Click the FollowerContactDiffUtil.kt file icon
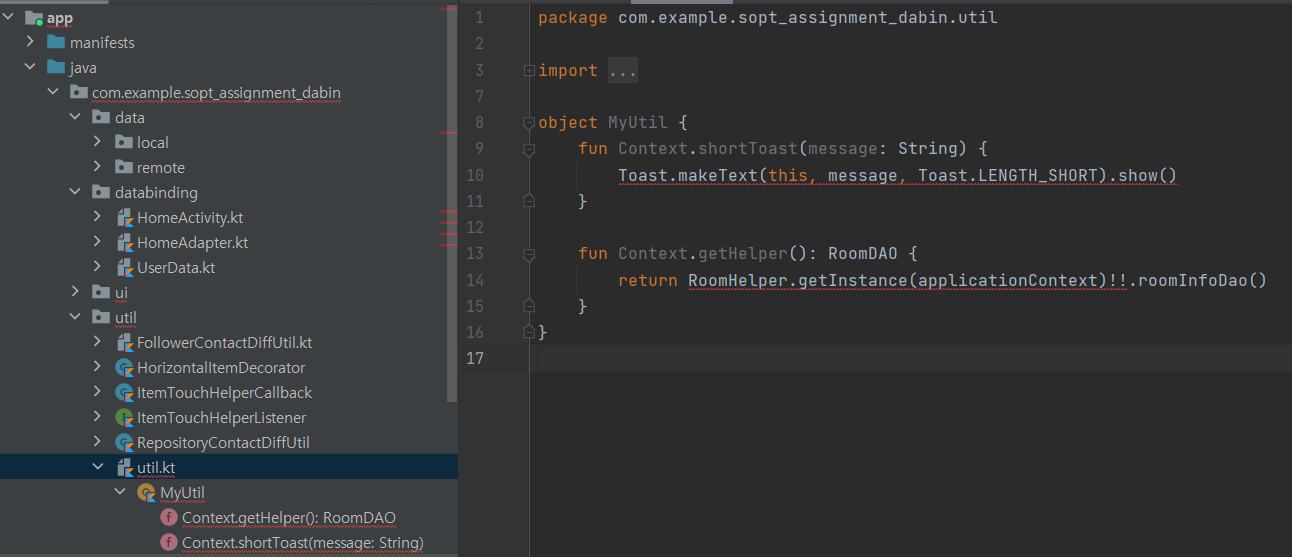The width and height of the screenshot is (1292, 557). [124, 342]
